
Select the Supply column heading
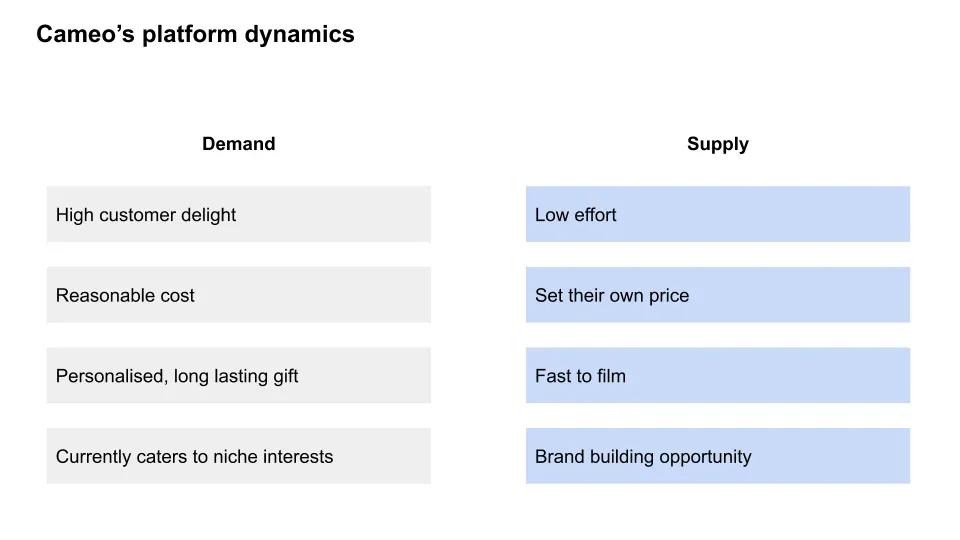[x=717, y=144]
